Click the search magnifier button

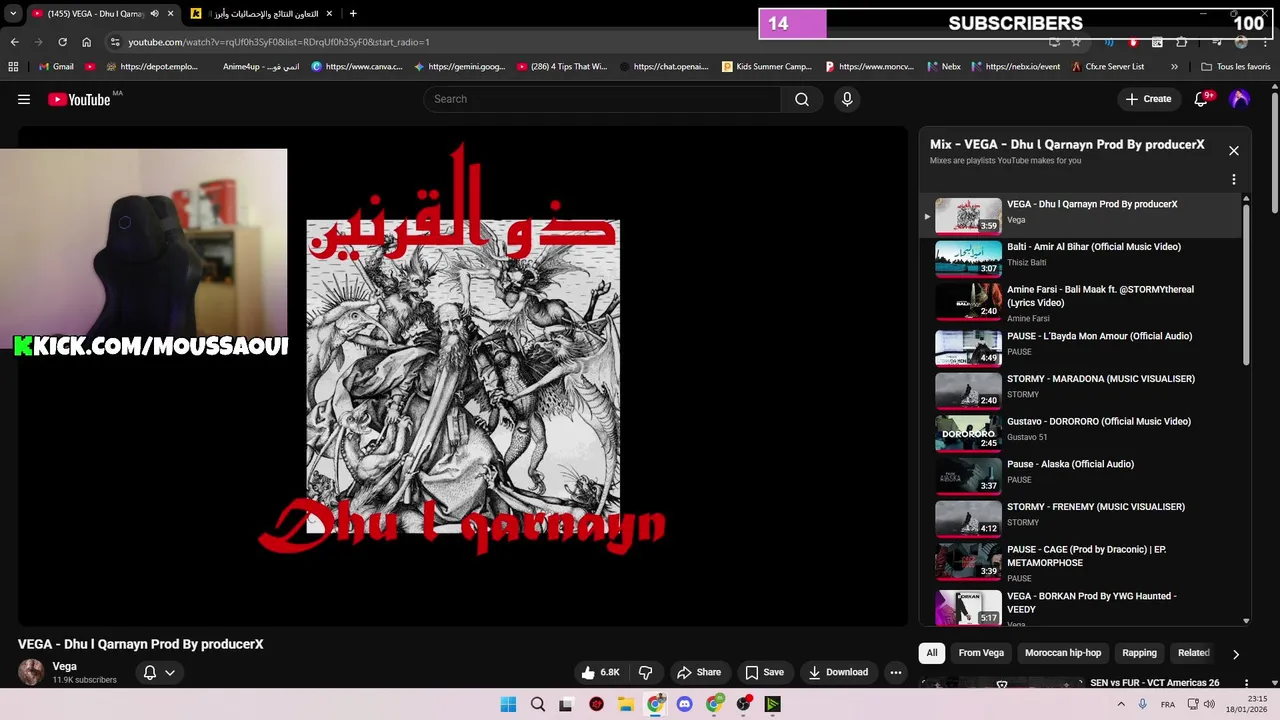tap(802, 99)
